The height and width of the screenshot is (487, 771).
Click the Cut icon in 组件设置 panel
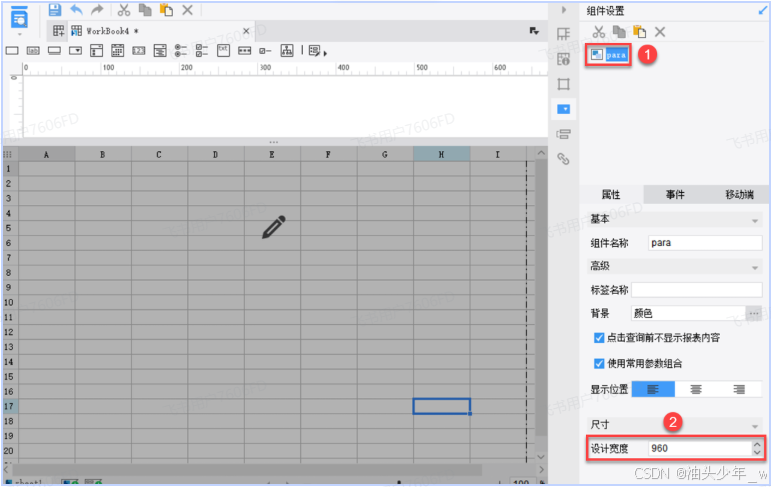598,32
